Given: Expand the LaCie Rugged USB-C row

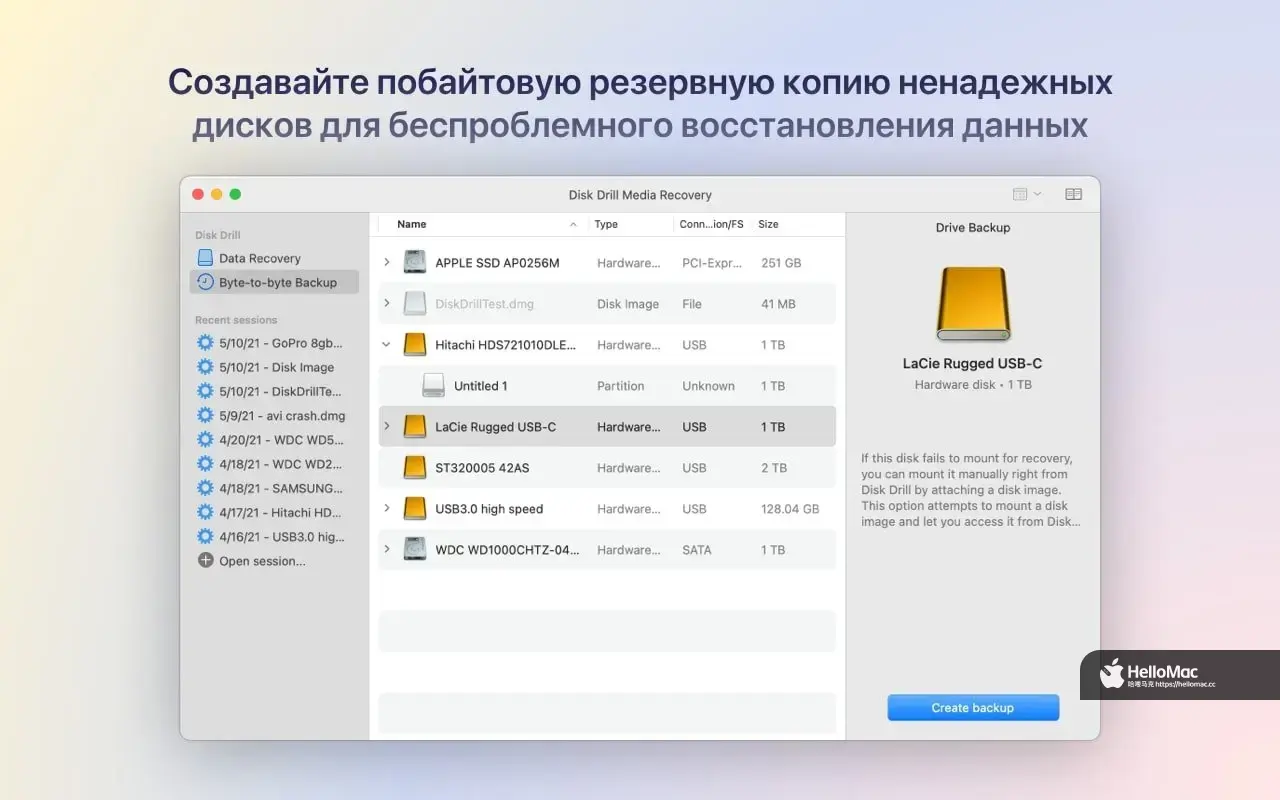Looking at the screenshot, I should click(x=387, y=427).
